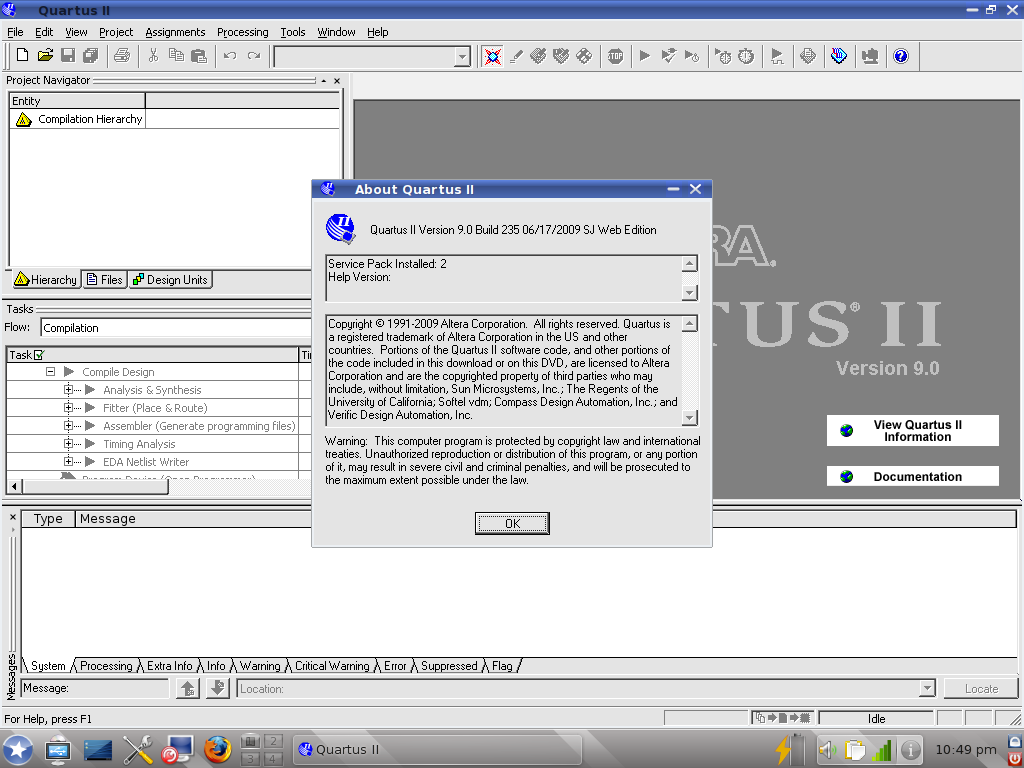Expand the Fitter (Place & Route) task
Image resolution: width=1024 pixels, height=768 pixels.
pyautogui.click(x=68, y=408)
